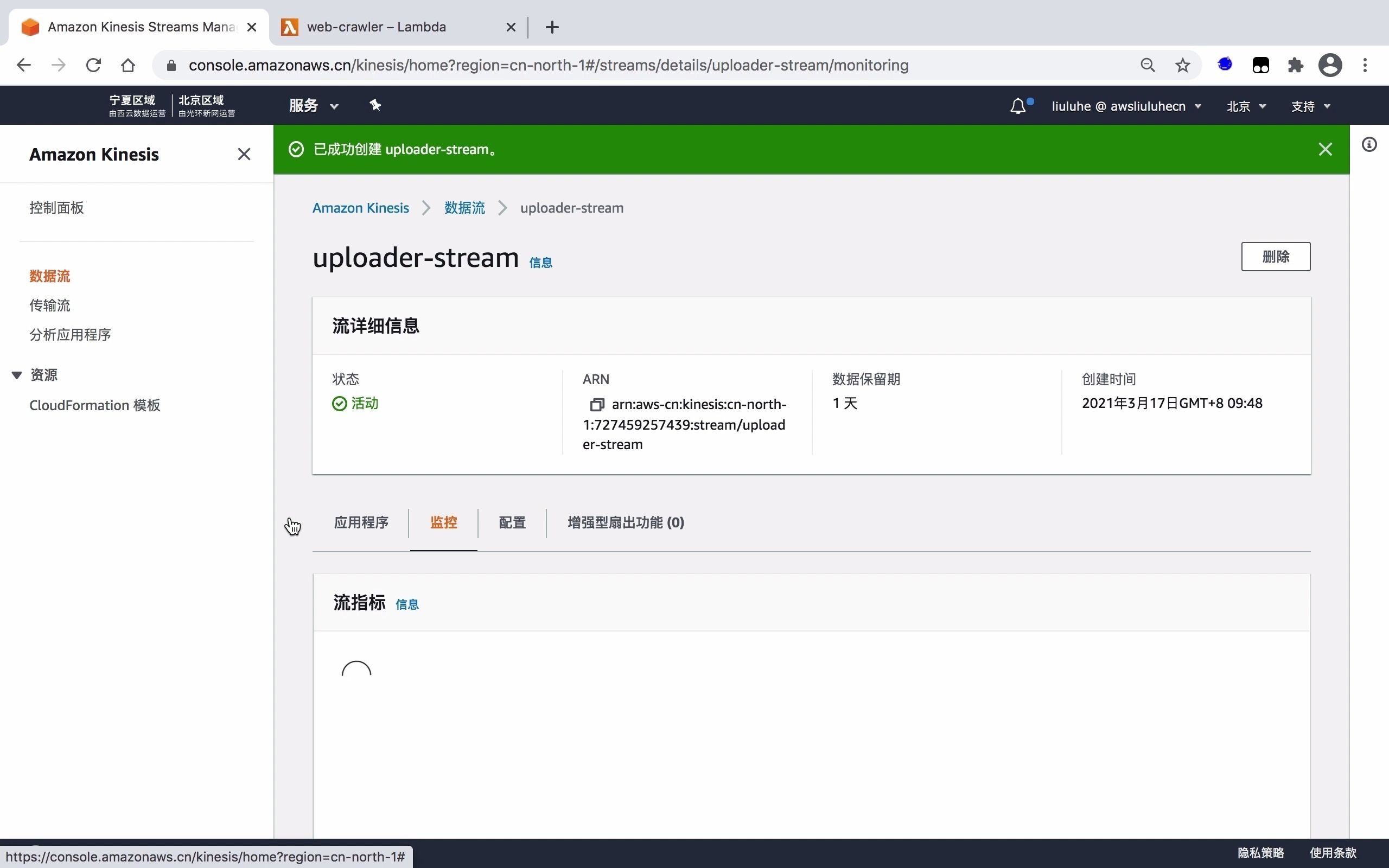Viewport: 1389px width, 868px height.
Task: Open a new browser tab
Action: pyautogui.click(x=552, y=27)
